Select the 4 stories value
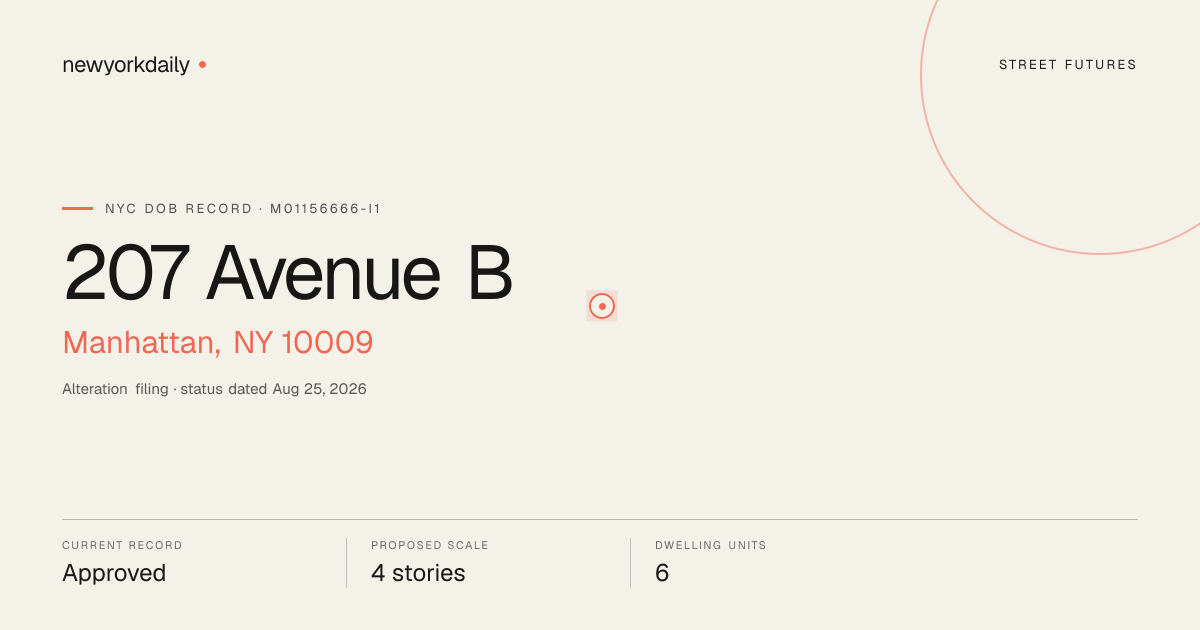Screen dimensions: 1200x630 point(418,573)
